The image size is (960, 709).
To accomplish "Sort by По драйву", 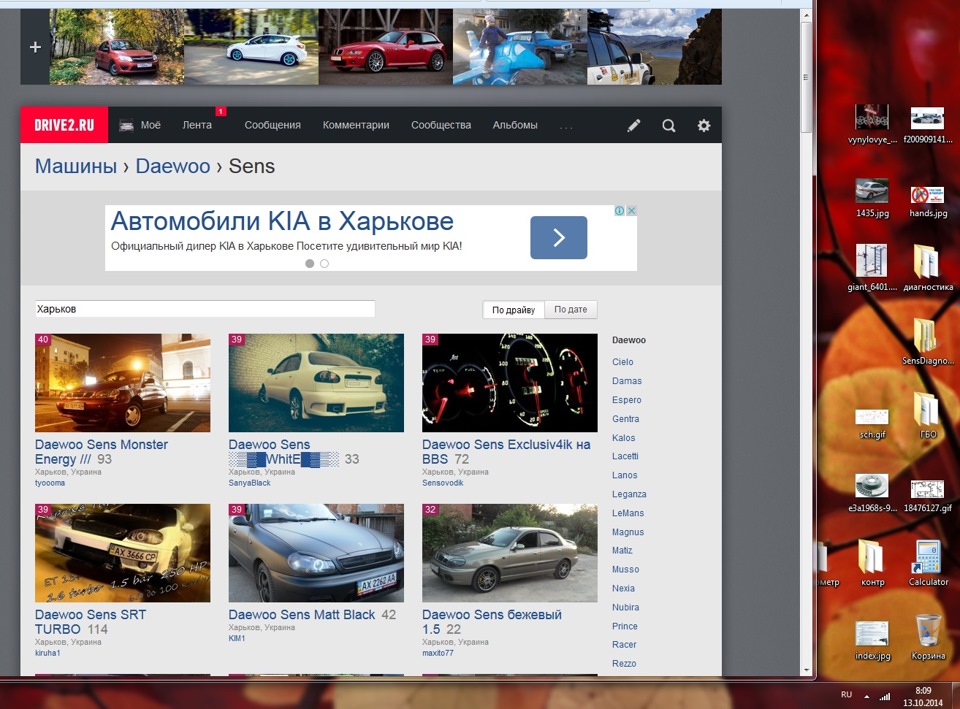I will point(513,310).
